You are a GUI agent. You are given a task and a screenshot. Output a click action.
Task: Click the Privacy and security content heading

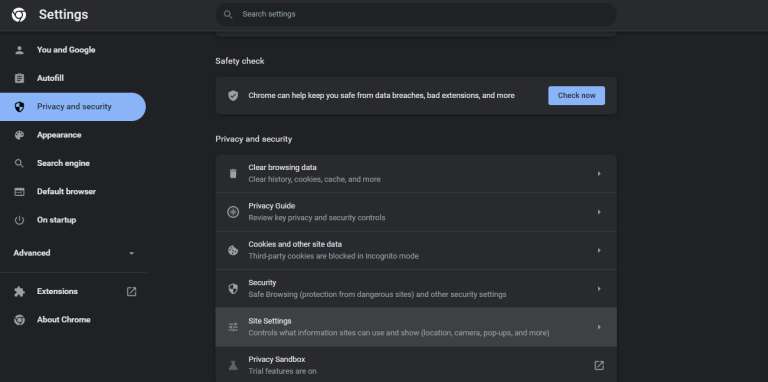pos(254,139)
